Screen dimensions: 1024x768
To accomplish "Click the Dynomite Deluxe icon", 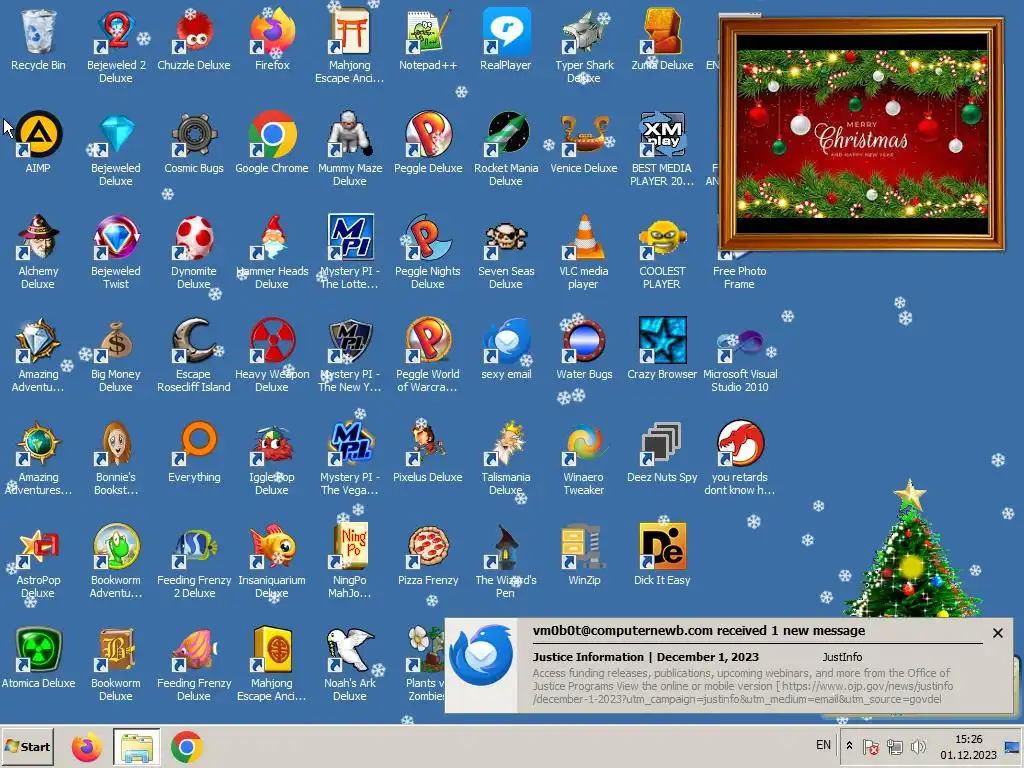I will coord(194,251).
